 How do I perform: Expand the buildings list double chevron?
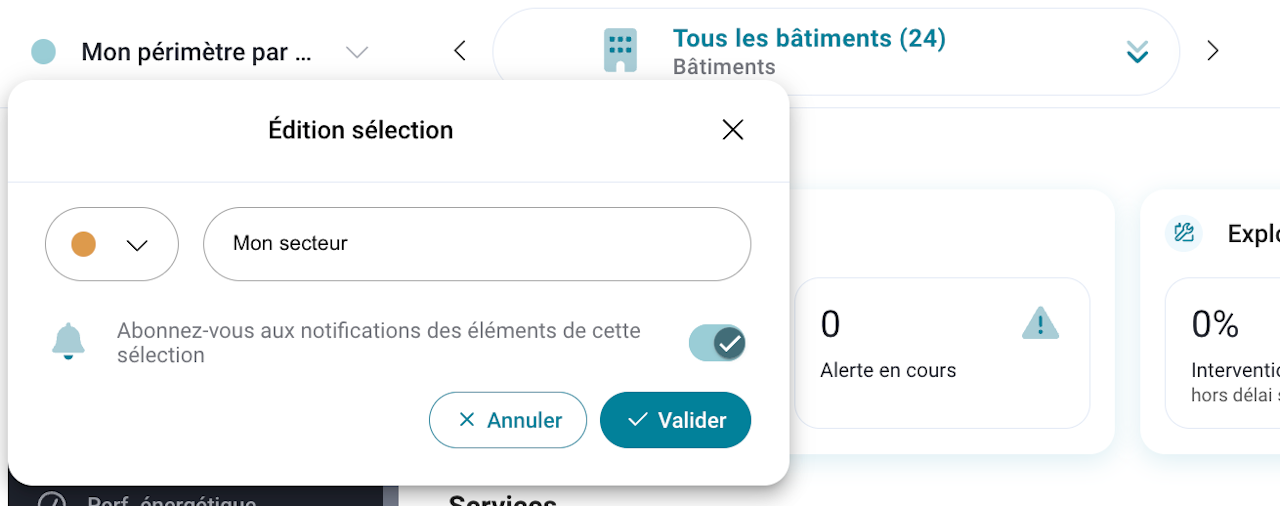1137,52
